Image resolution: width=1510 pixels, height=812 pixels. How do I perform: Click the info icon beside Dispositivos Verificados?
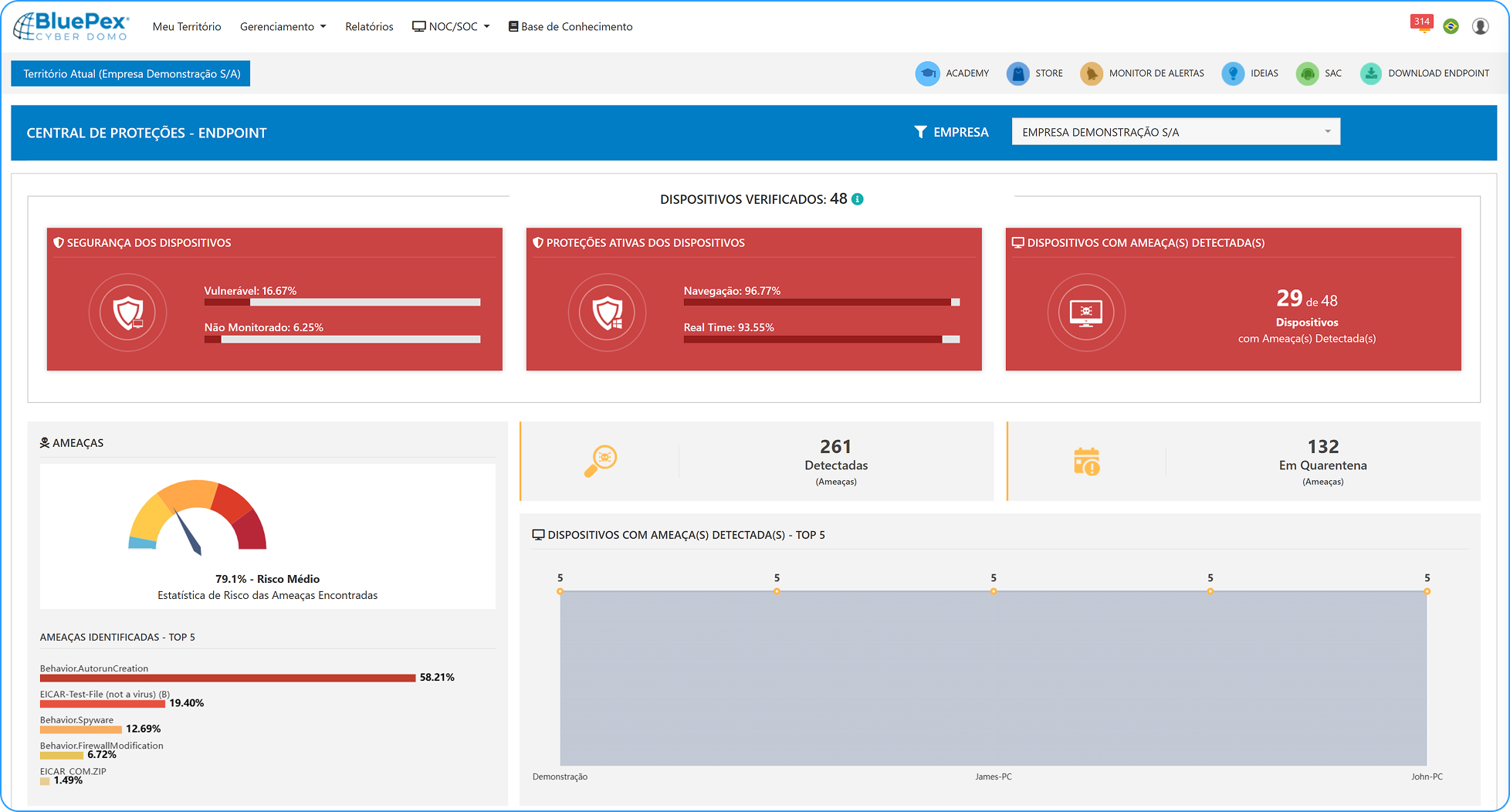click(x=858, y=199)
